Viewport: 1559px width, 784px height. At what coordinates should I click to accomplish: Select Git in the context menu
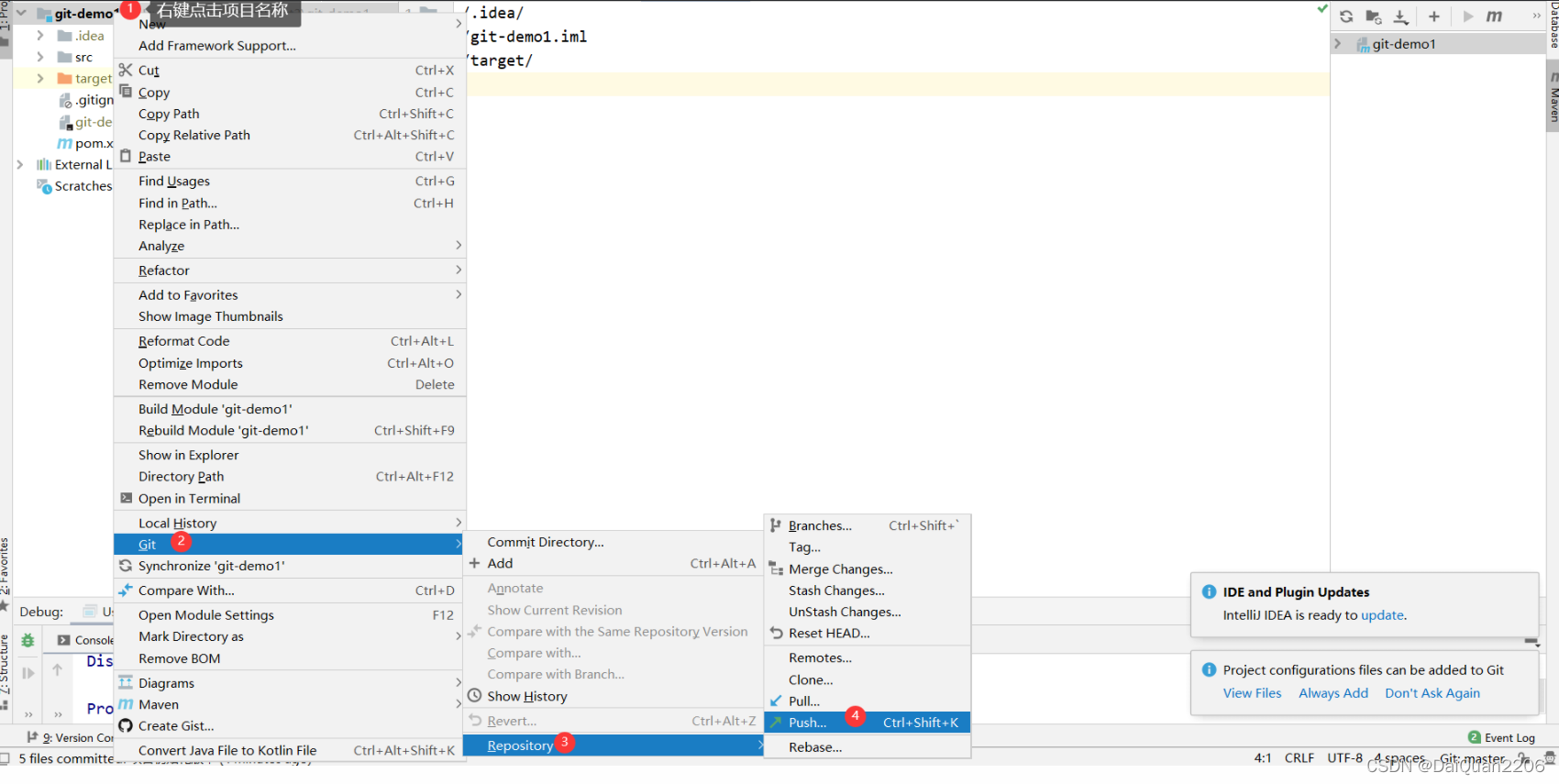(x=290, y=545)
